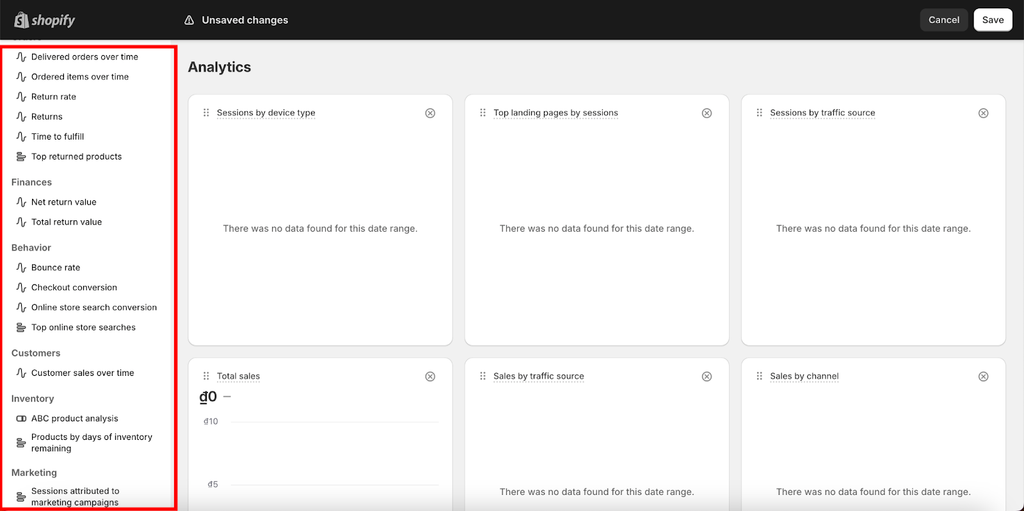1024x511 pixels.
Task: Remove the Sessions by device type card
Action: [430, 113]
